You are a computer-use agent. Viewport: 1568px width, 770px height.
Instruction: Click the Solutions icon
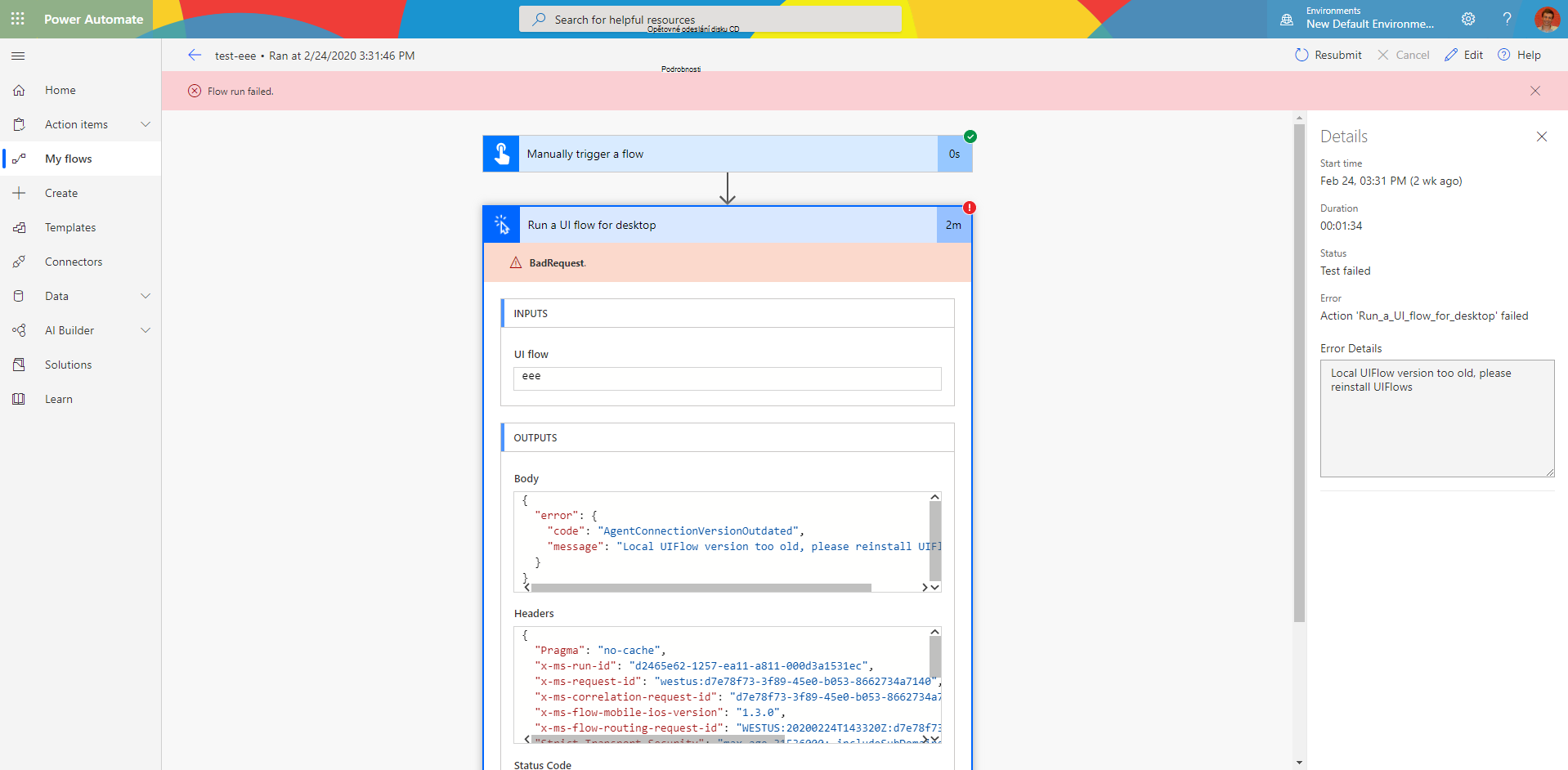coord(19,365)
